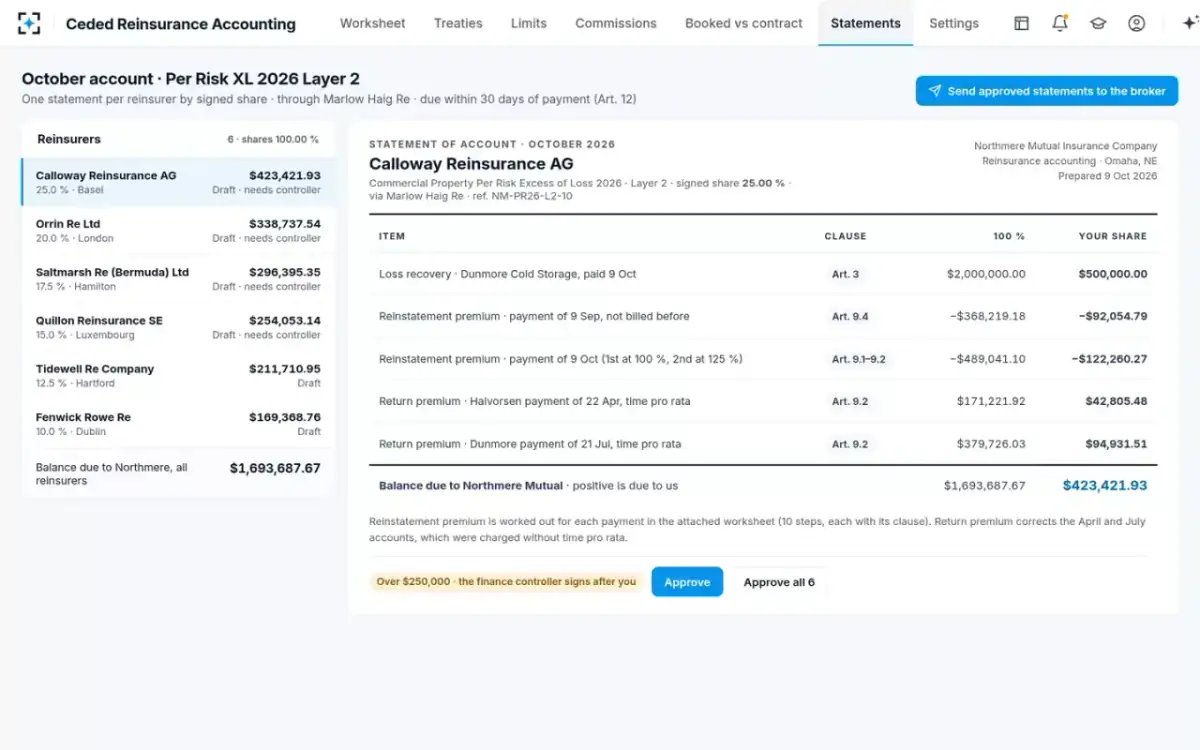Select Quillon Reinsurance SE statement

pos(179,327)
